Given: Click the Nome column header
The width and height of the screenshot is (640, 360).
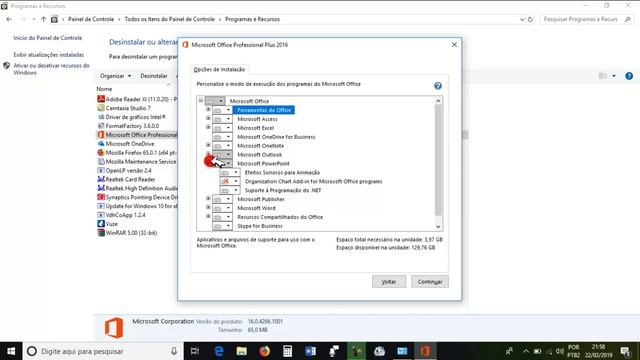Looking at the screenshot, I should (x=104, y=89).
